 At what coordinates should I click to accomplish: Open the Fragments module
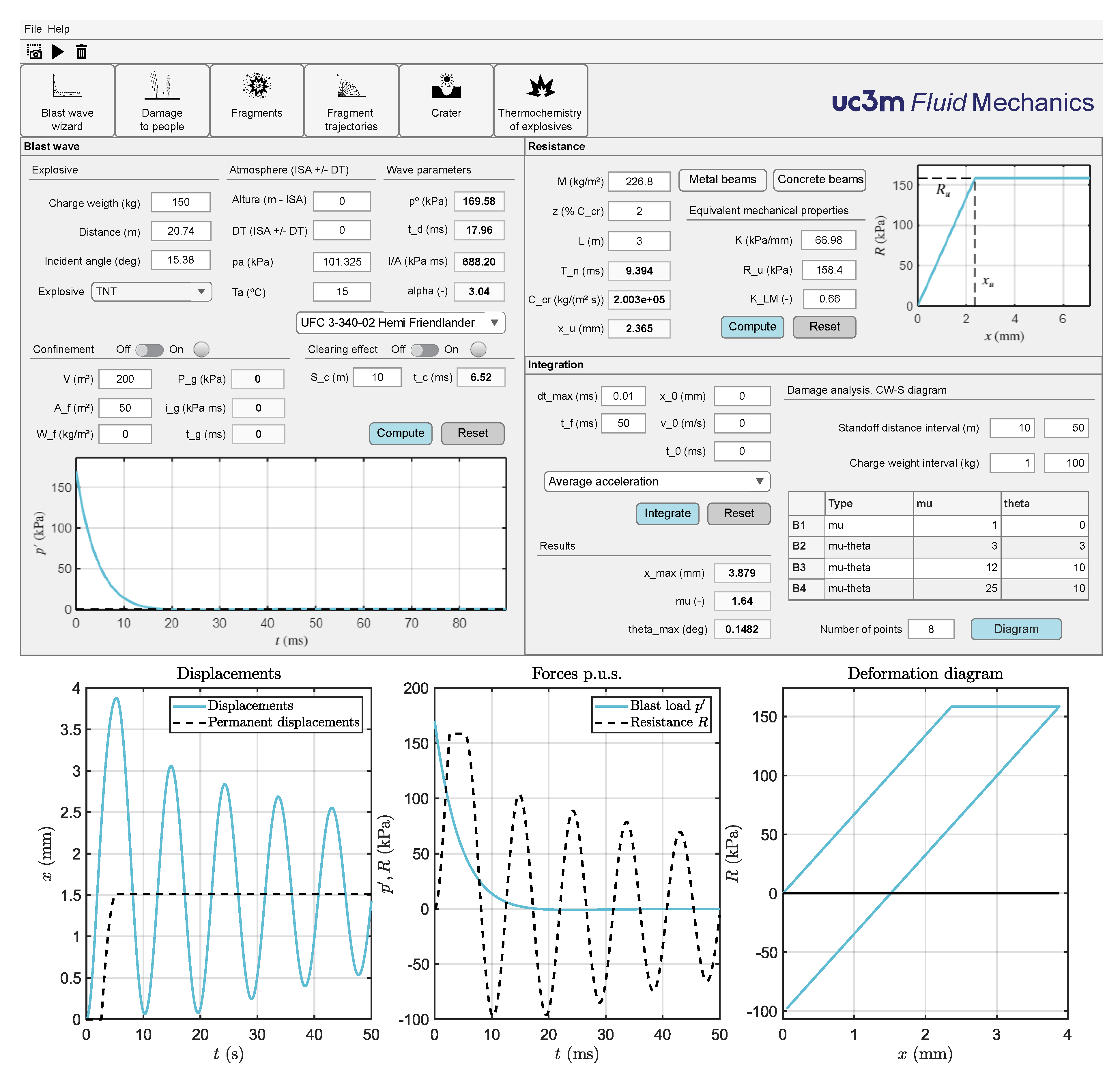257,100
